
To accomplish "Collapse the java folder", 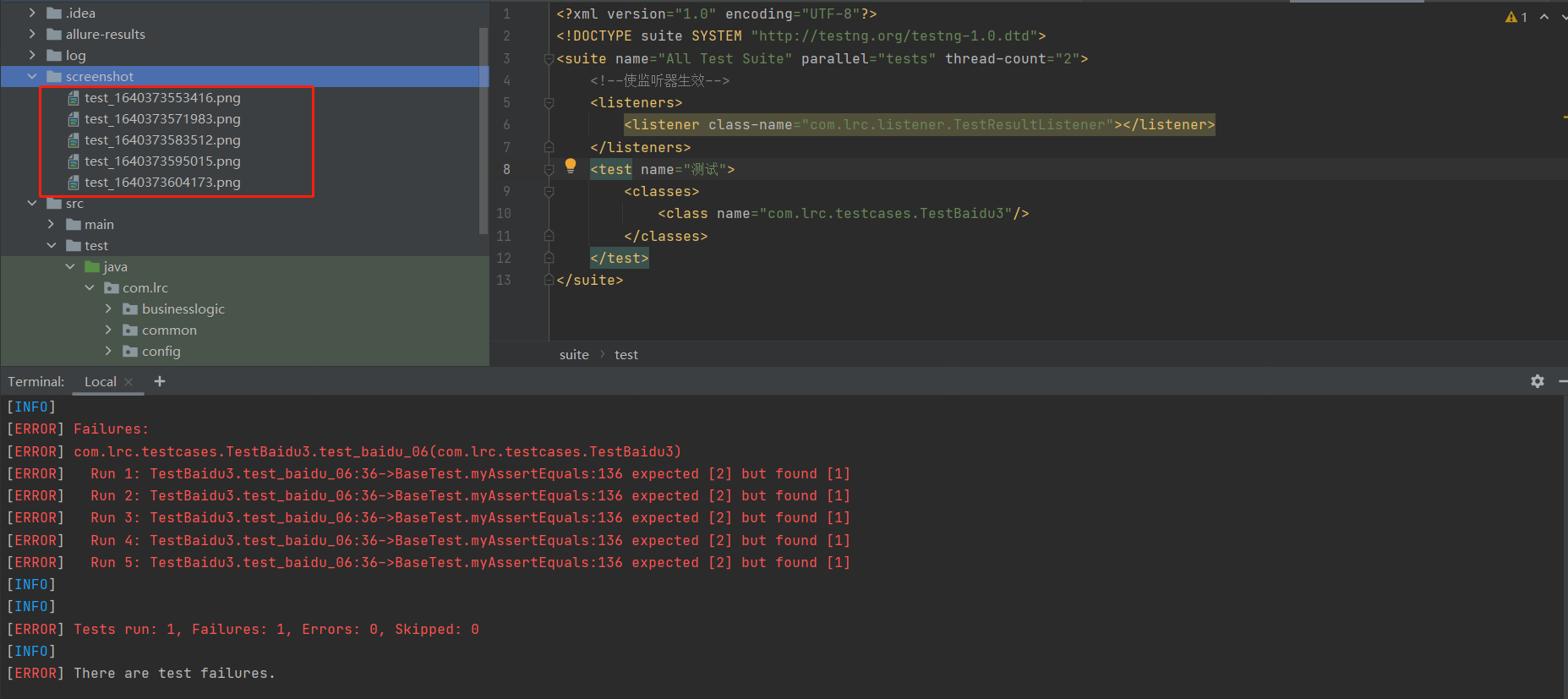I will [70, 266].
